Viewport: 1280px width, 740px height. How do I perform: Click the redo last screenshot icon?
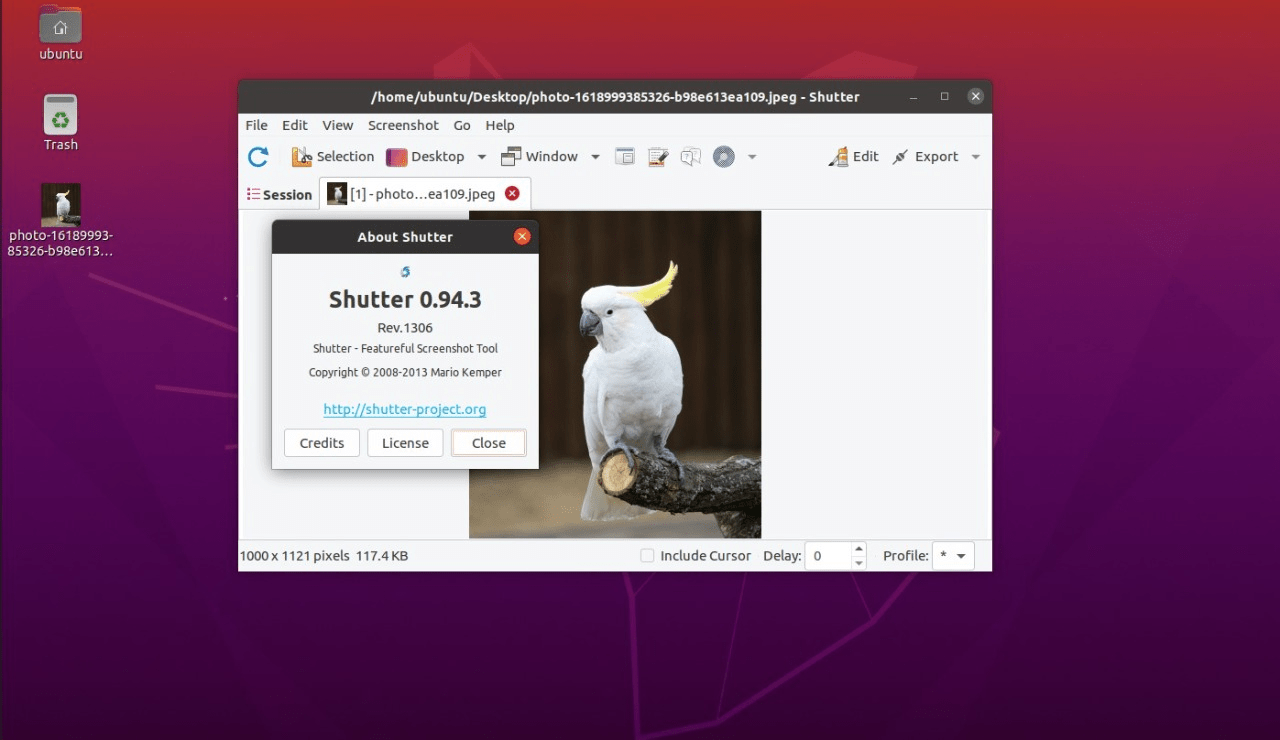coord(258,156)
